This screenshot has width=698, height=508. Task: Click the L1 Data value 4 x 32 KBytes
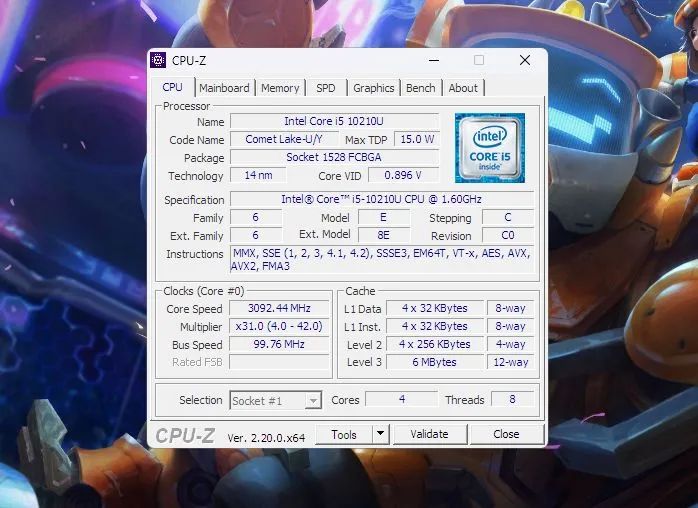point(435,308)
